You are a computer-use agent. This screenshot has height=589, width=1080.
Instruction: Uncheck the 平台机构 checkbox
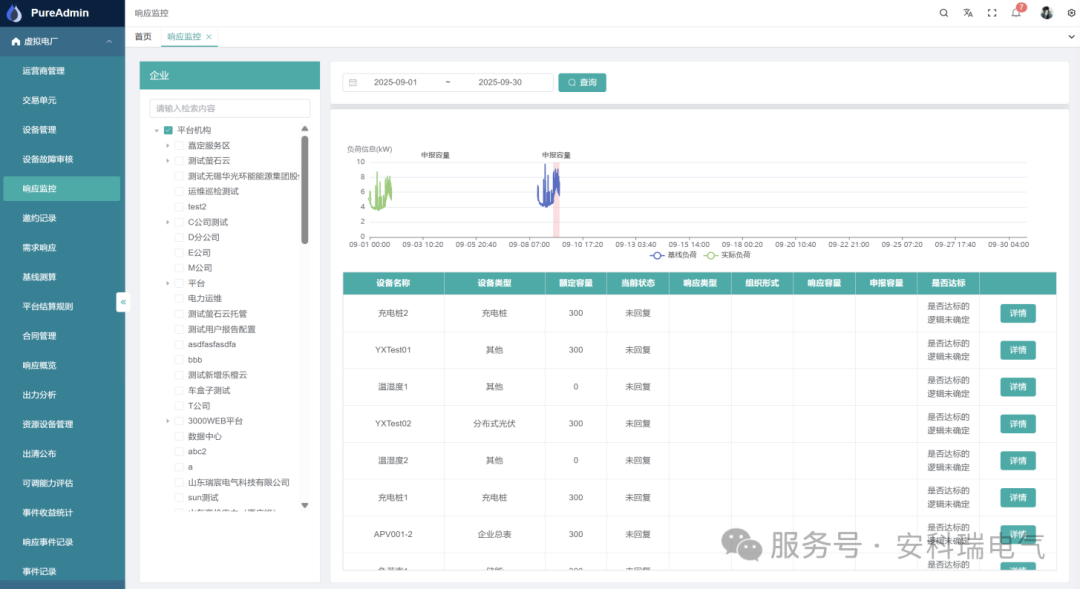(168, 131)
